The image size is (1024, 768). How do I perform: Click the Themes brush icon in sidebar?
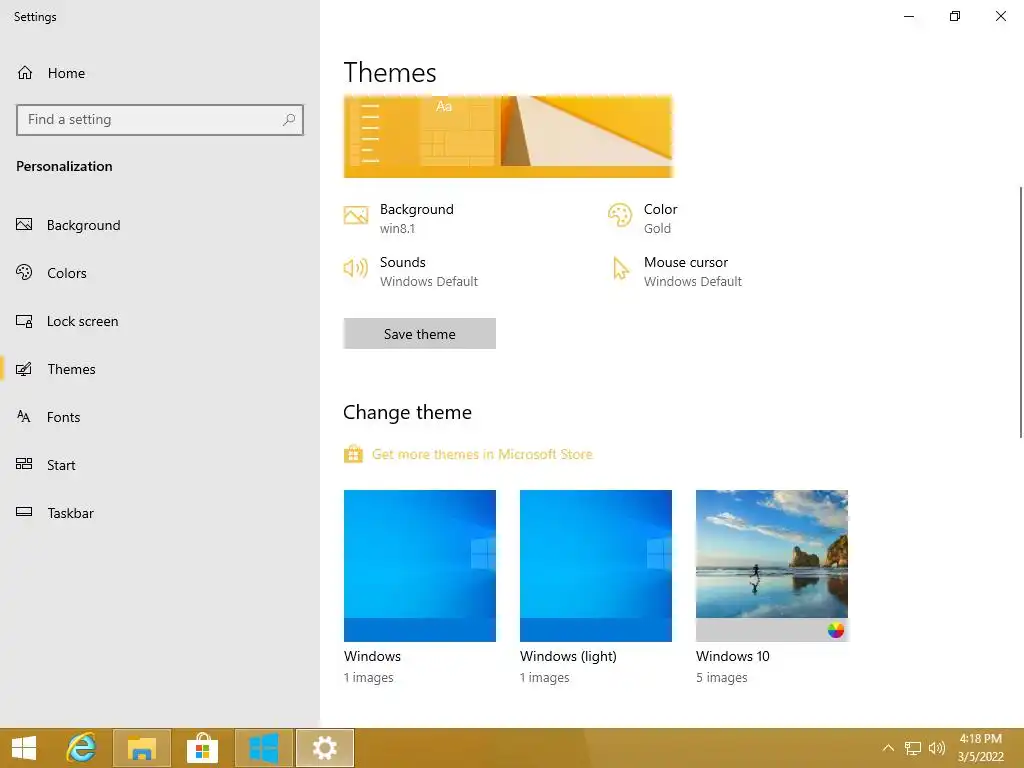(24, 369)
